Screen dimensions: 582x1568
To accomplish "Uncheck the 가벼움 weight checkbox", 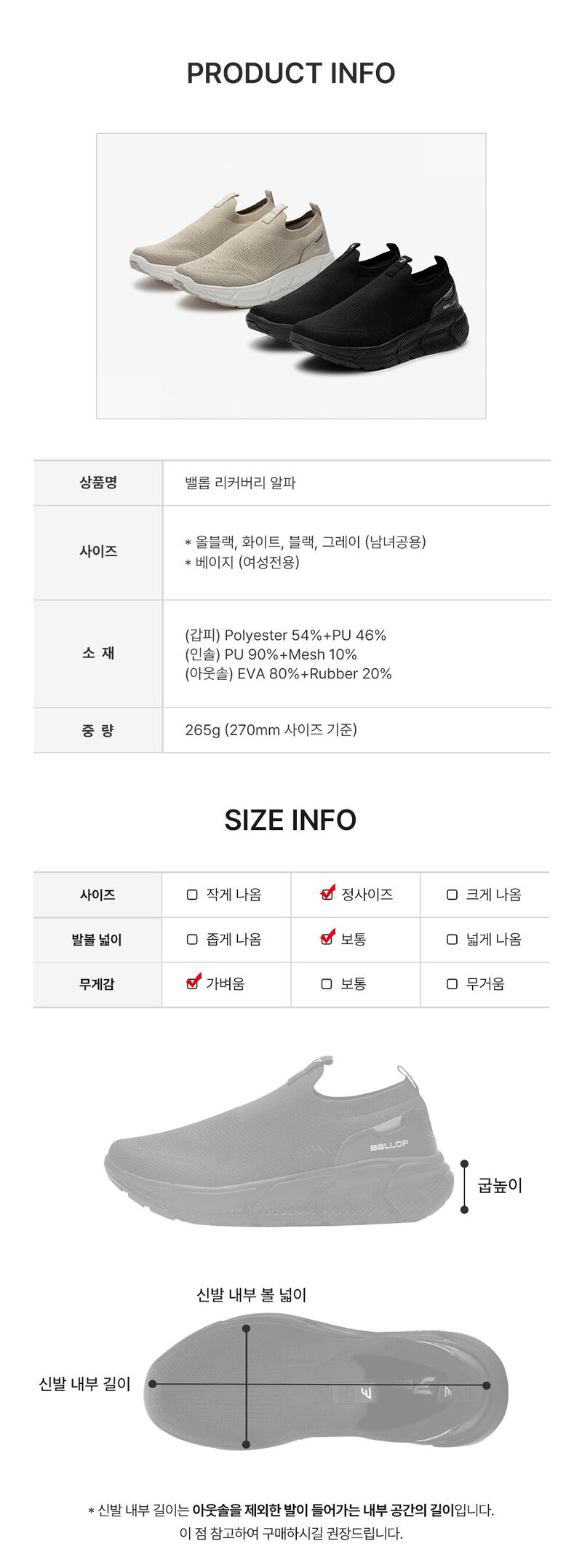I will click(x=192, y=984).
